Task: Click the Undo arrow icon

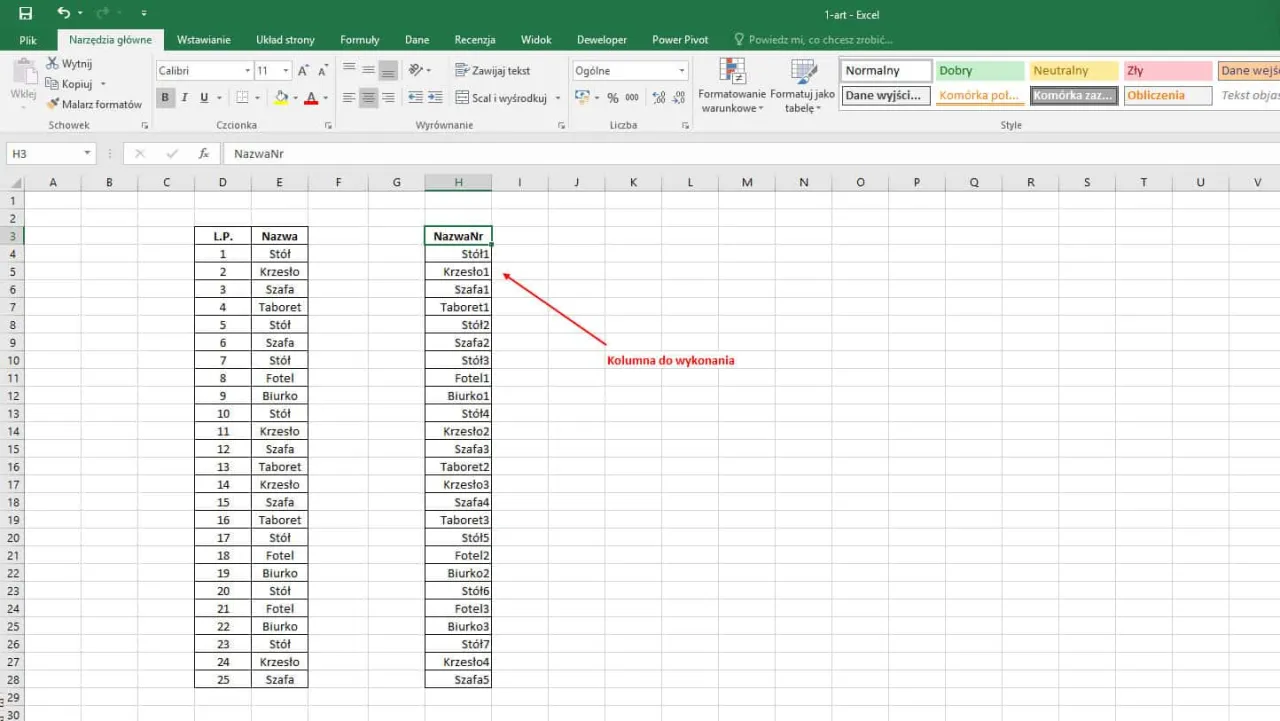Action: click(x=64, y=14)
